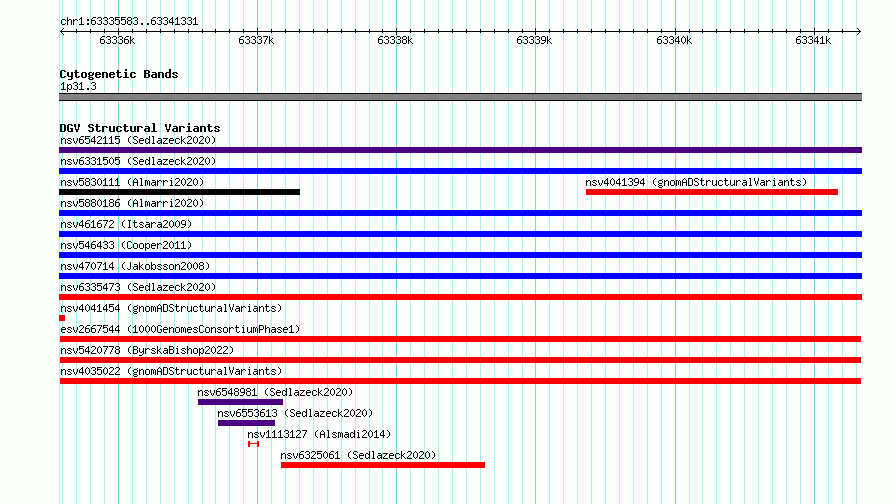This screenshot has height=504, width=890.
Task: Select the 1p31.3 band label
Action: (x=78, y=86)
